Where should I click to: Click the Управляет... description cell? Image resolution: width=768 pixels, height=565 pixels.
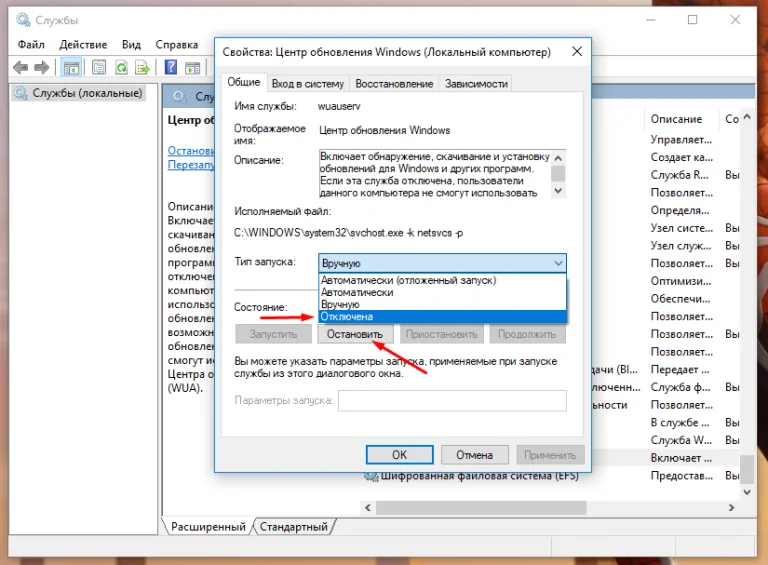click(681, 140)
